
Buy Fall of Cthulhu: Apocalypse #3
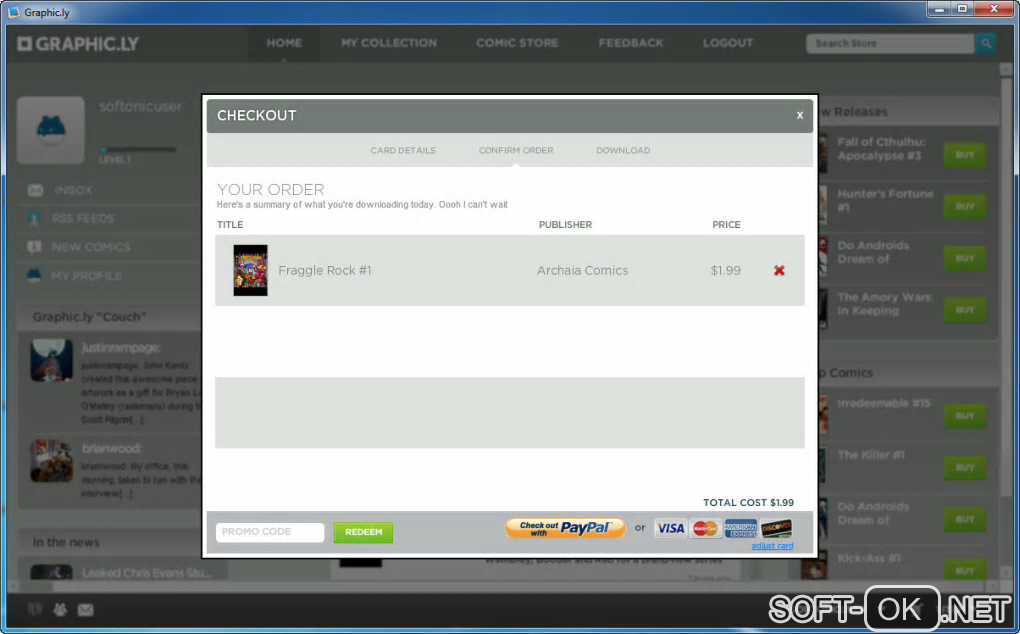click(x=965, y=155)
